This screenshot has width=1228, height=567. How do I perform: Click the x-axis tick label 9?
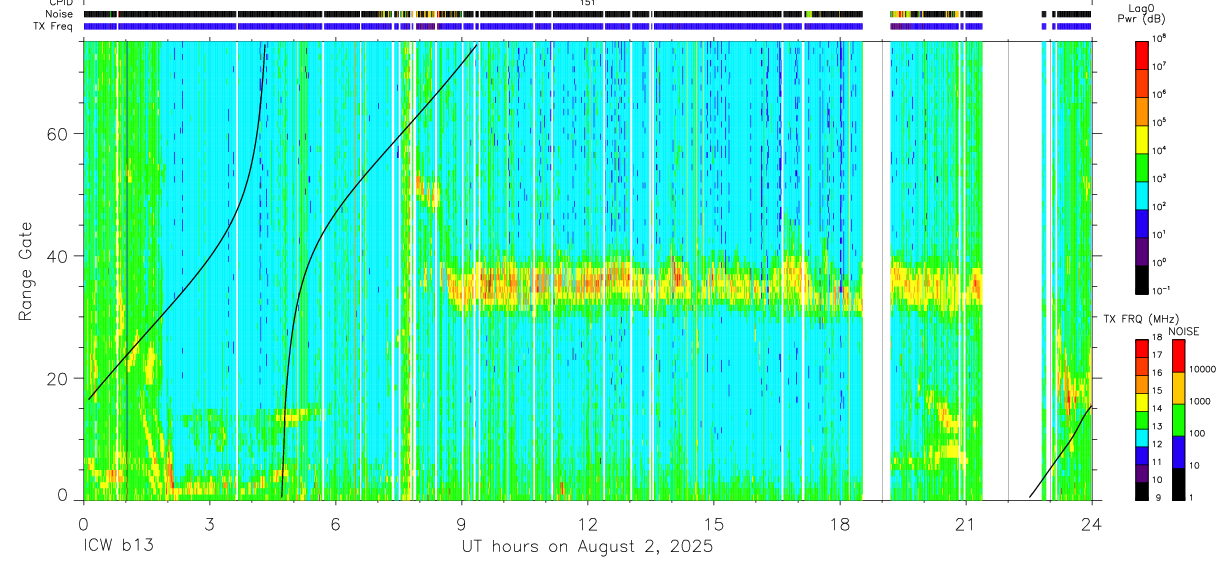[461, 524]
